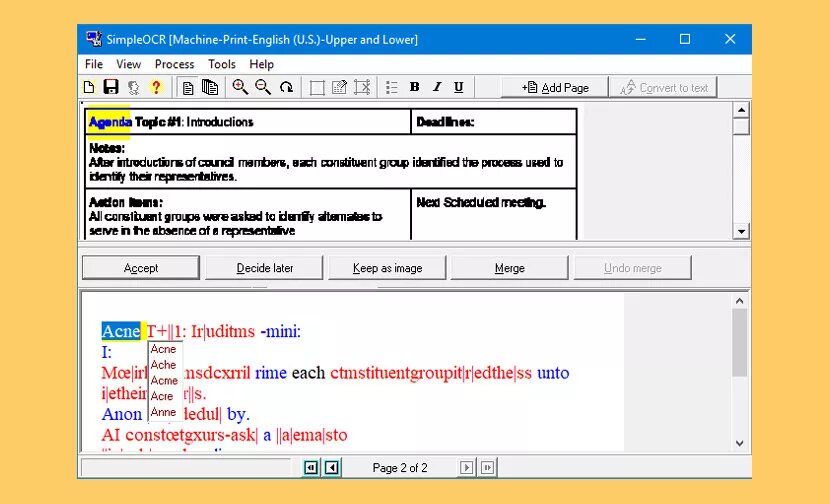Screen dimensions: 830x504
Task: Click the region with pencil icon
Action: (339, 87)
